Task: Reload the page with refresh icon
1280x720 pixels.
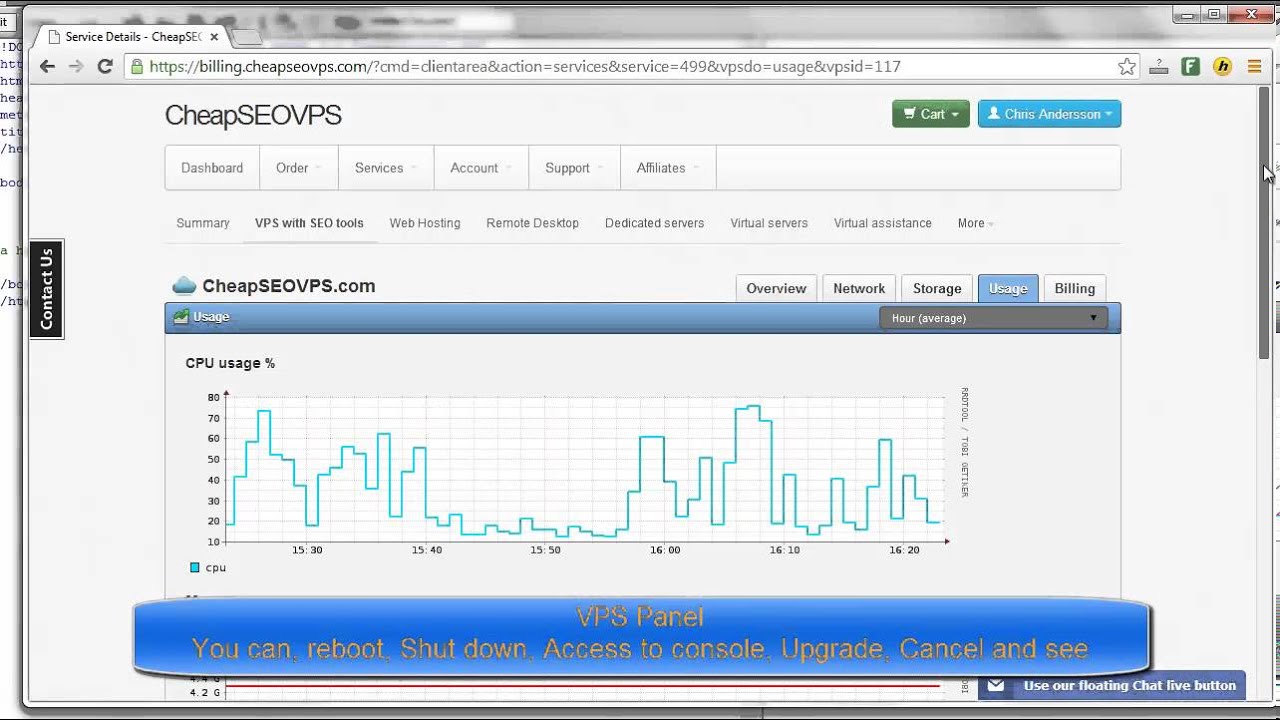Action: coord(104,66)
